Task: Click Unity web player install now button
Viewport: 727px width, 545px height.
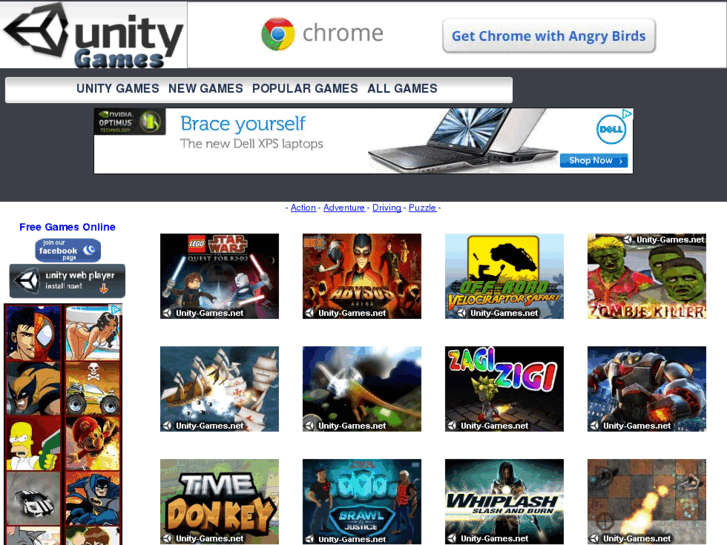Action: coord(67,281)
